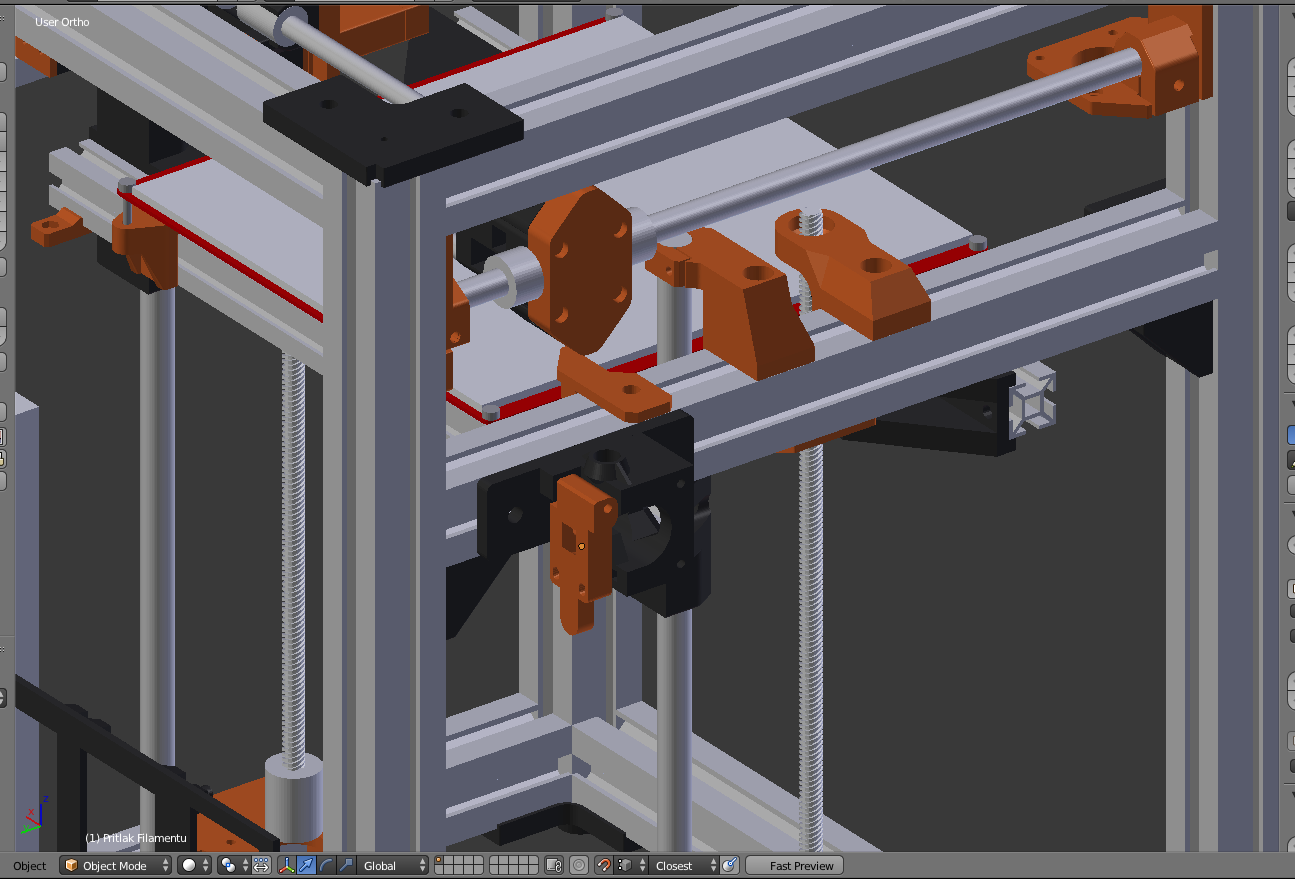Select the translate manipulator arrow
Image resolution: width=1295 pixels, height=879 pixels.
click(307, 866)
